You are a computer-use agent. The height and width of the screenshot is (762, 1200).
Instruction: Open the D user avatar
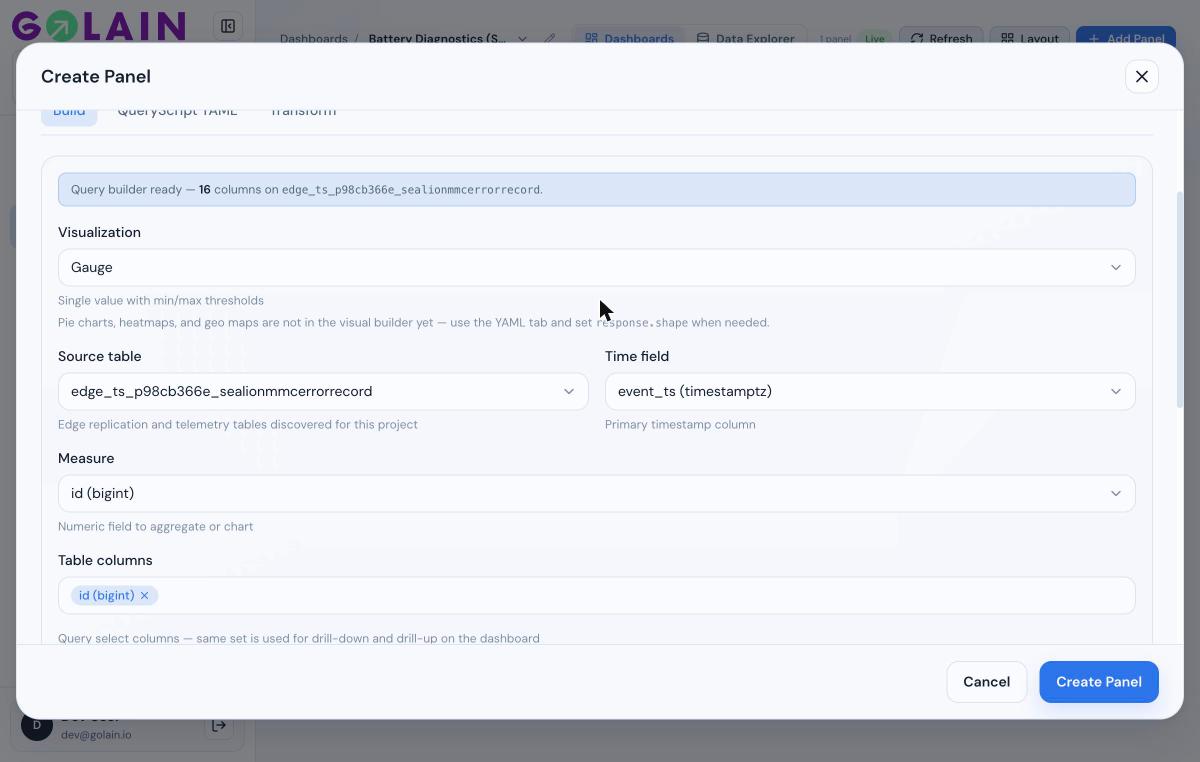[x=37, y=726]
